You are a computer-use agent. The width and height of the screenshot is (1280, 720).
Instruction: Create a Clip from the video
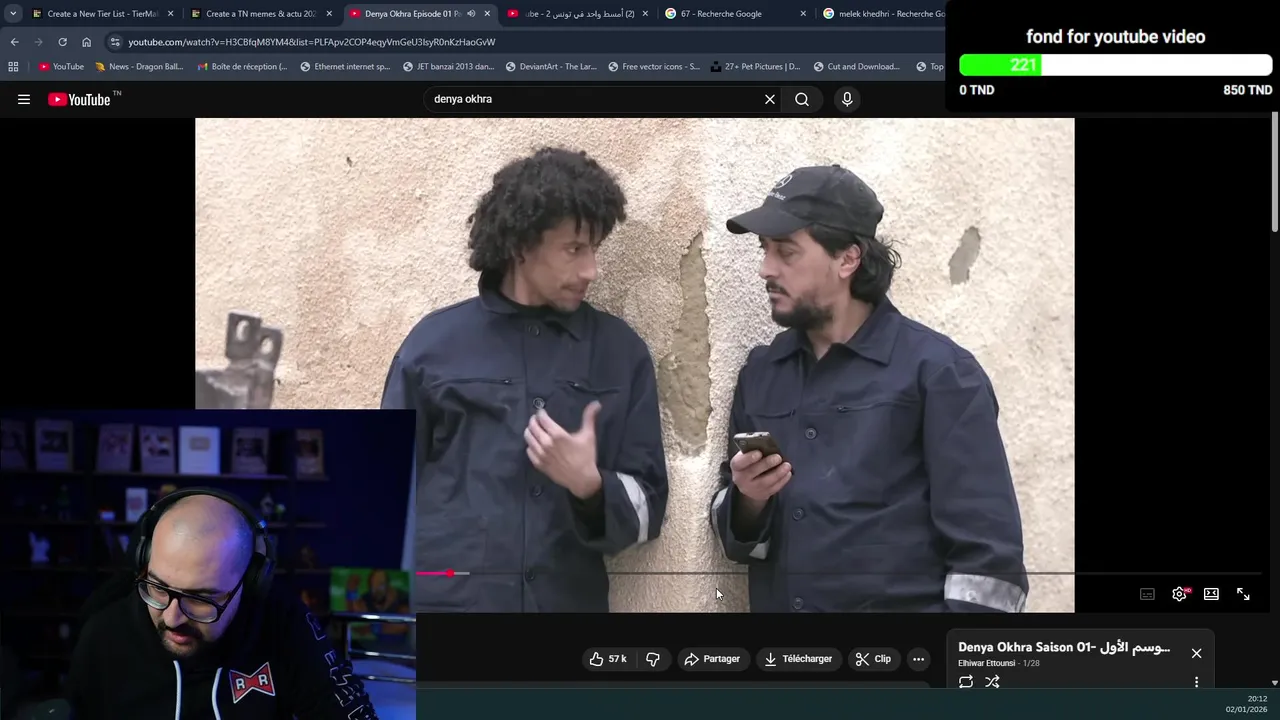click(x=873, y=659)
